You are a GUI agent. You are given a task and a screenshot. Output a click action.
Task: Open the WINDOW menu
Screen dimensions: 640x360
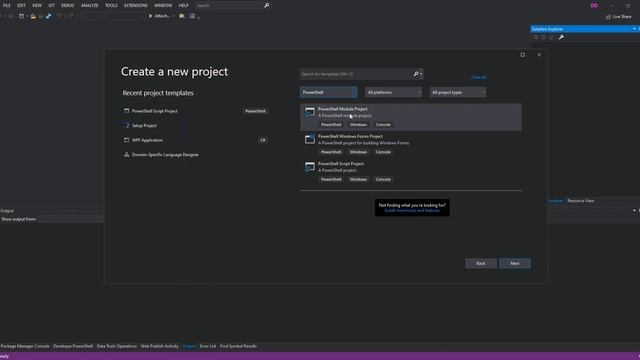[163, 5]
